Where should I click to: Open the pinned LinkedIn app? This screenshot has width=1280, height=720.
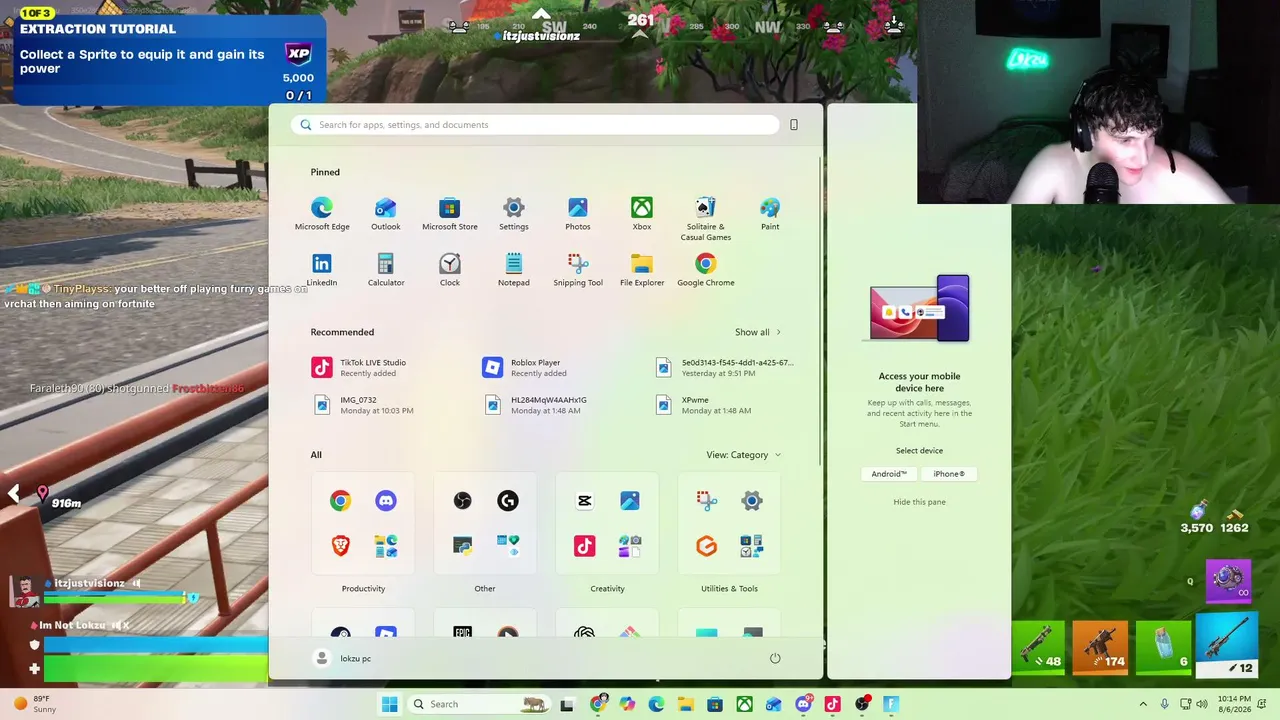pos(322,270)
